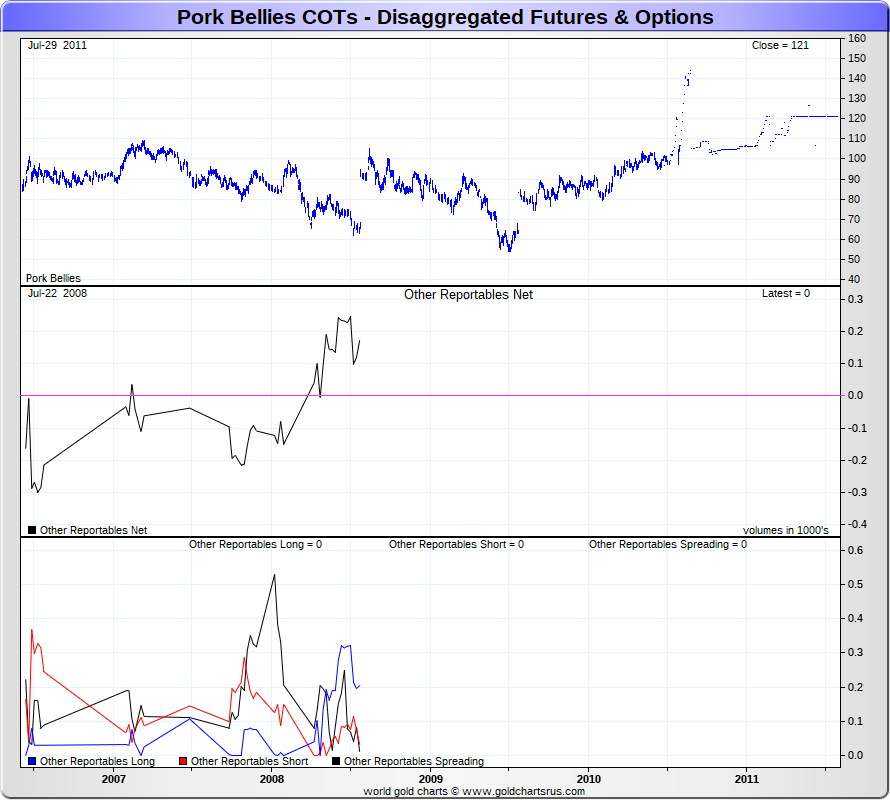Click the 160 price axis label

coord(857,38)
